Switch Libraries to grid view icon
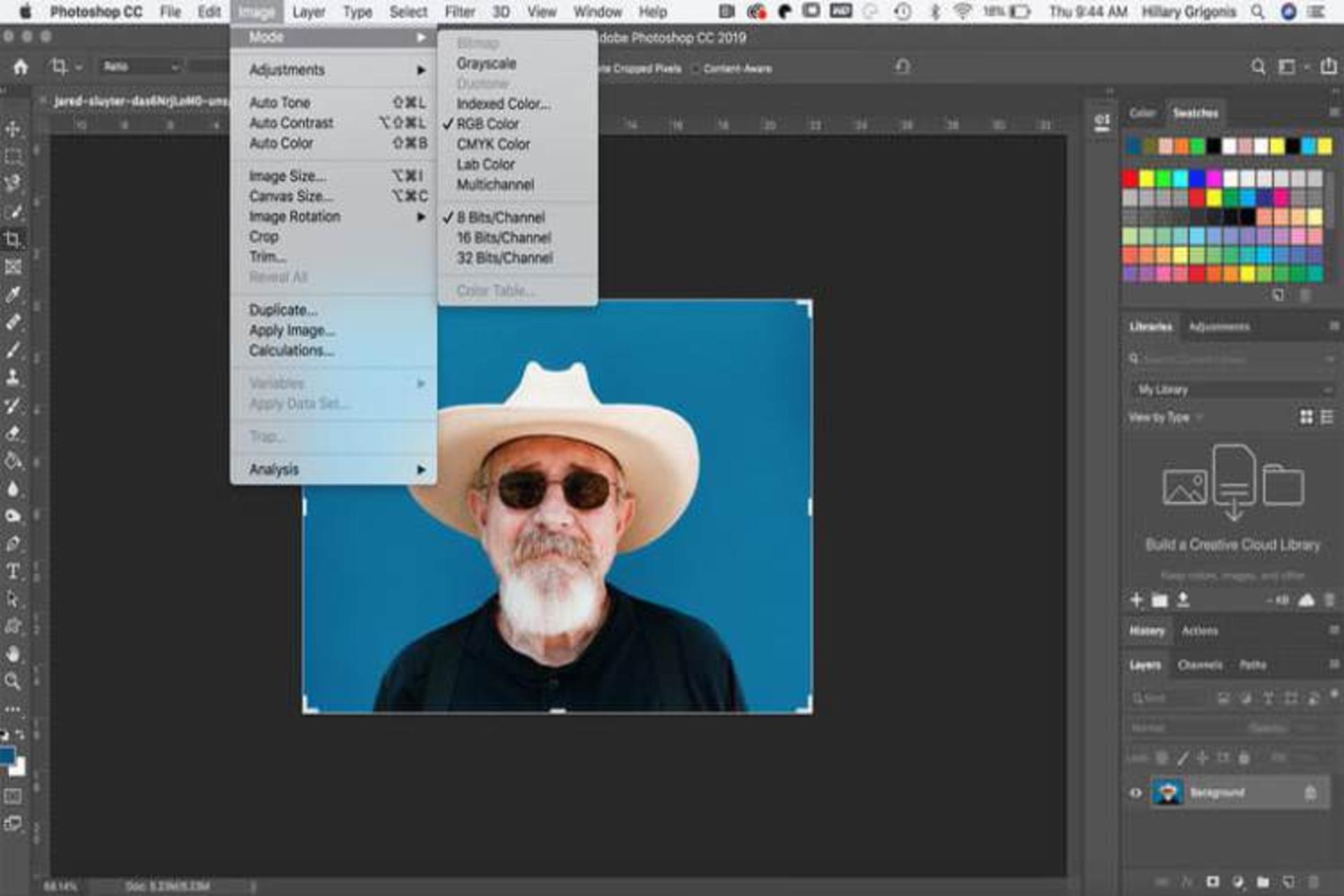The height and width of the screenshot is (896, 1344). (x=1306, y=417)
